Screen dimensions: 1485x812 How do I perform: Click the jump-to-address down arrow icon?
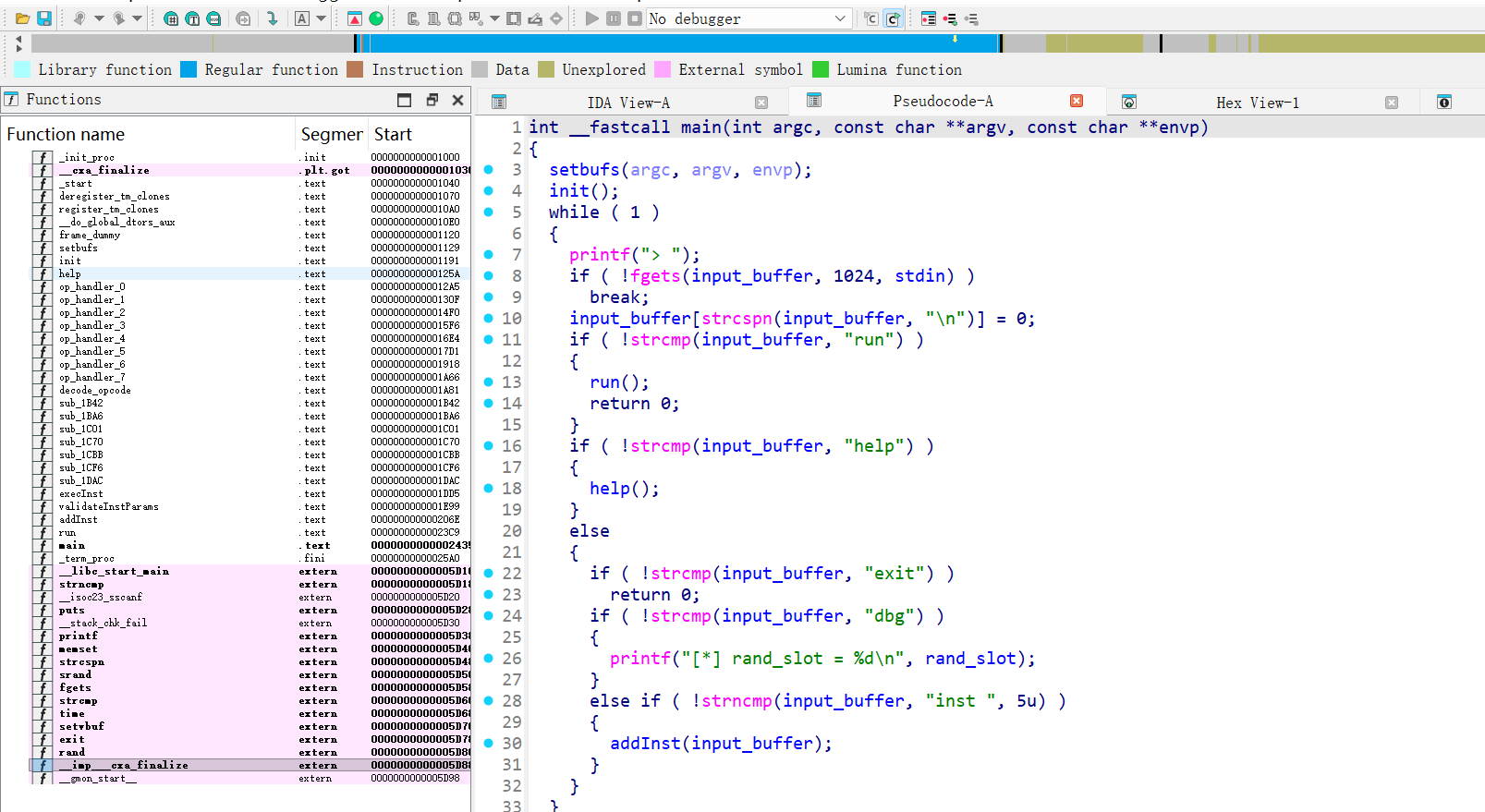coord(272,18)
